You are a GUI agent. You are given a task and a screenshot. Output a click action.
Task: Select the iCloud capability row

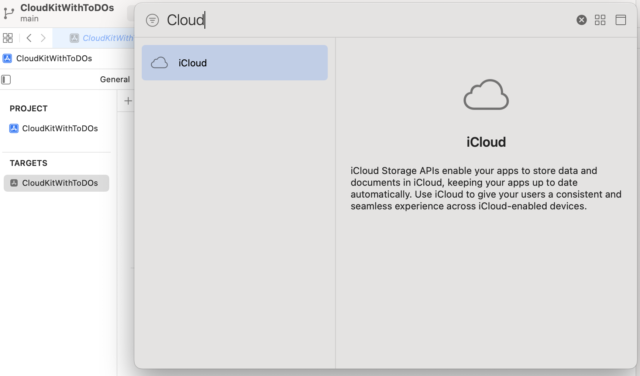(235, 62)
